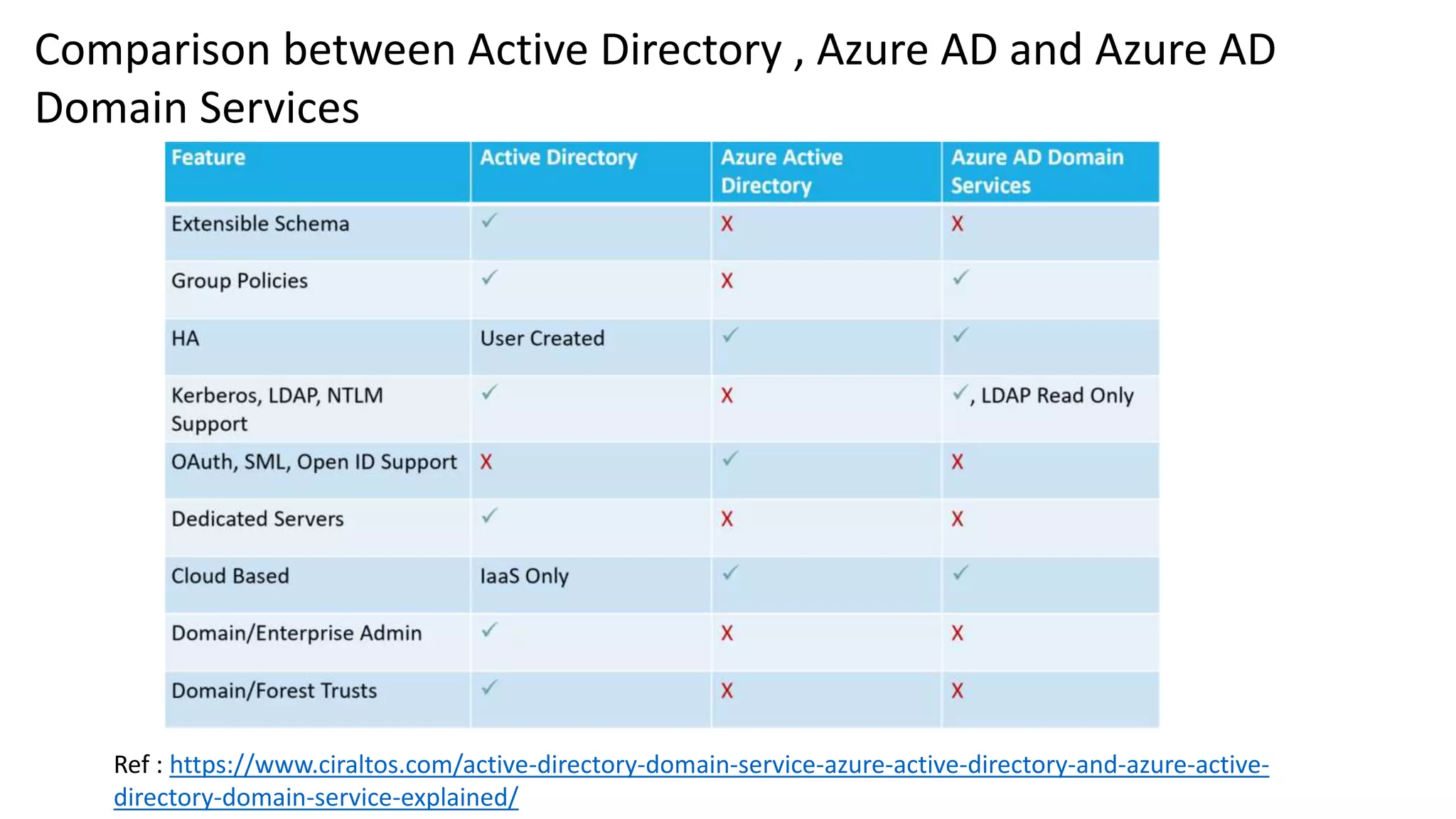This screenshot has height=819, width=1456.
Task: Click OAuth row X under Active Directory
Action: [486, 462]
